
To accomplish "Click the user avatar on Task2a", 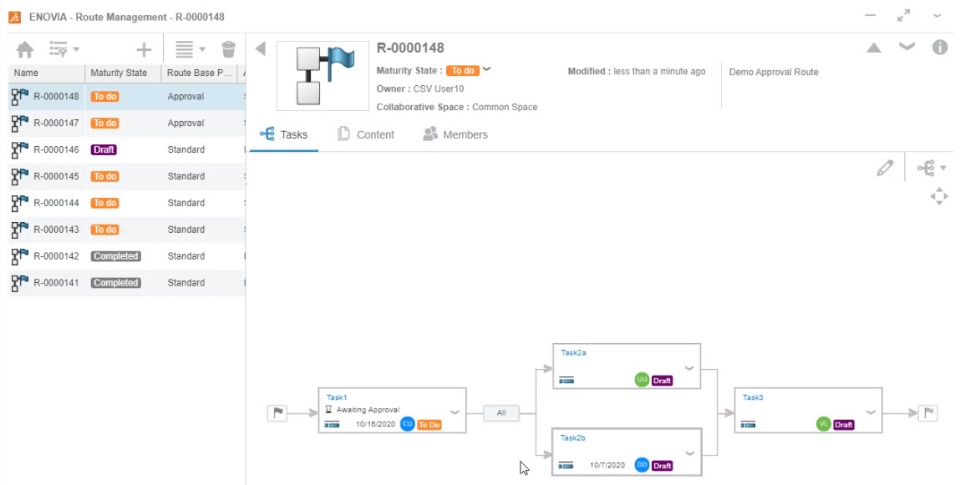I will click(642, 380).
